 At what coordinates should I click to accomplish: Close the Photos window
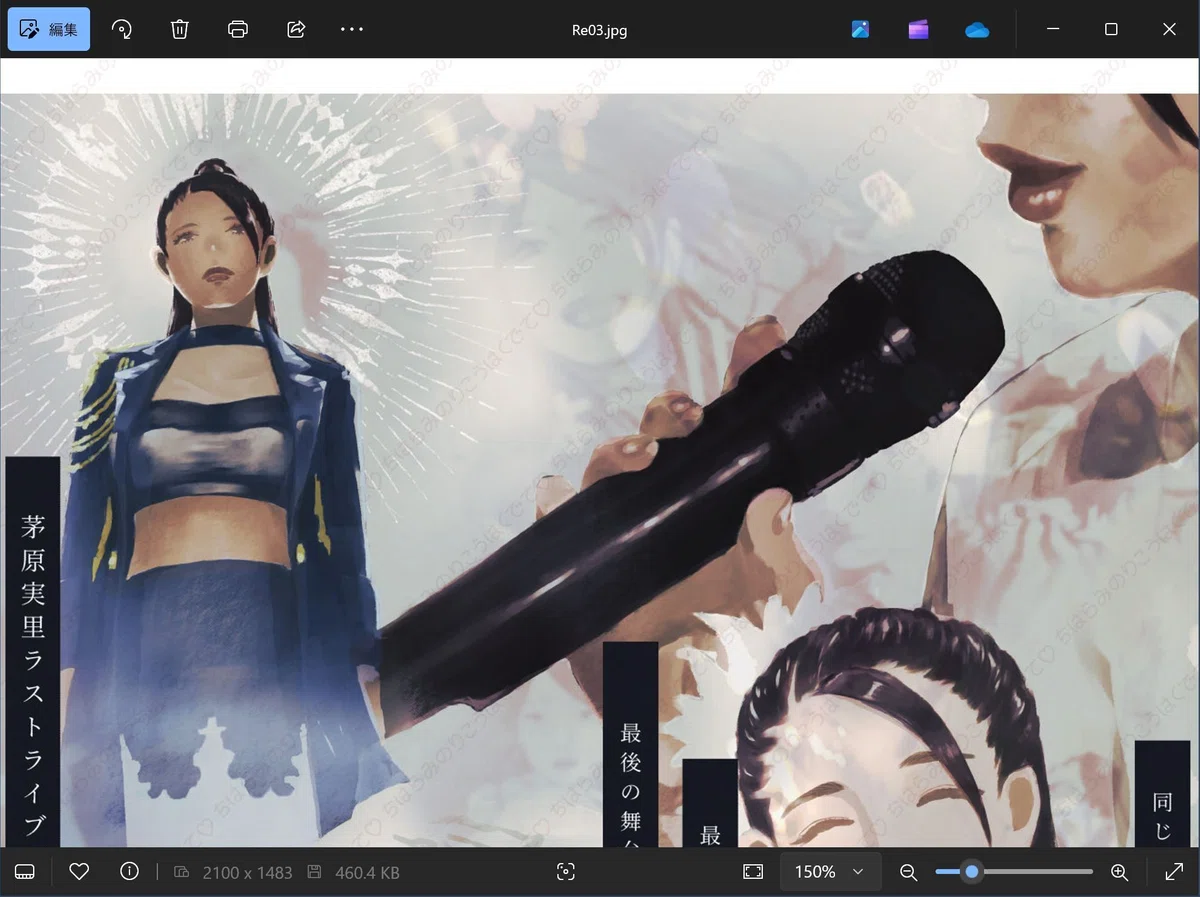pos(1169,29)
